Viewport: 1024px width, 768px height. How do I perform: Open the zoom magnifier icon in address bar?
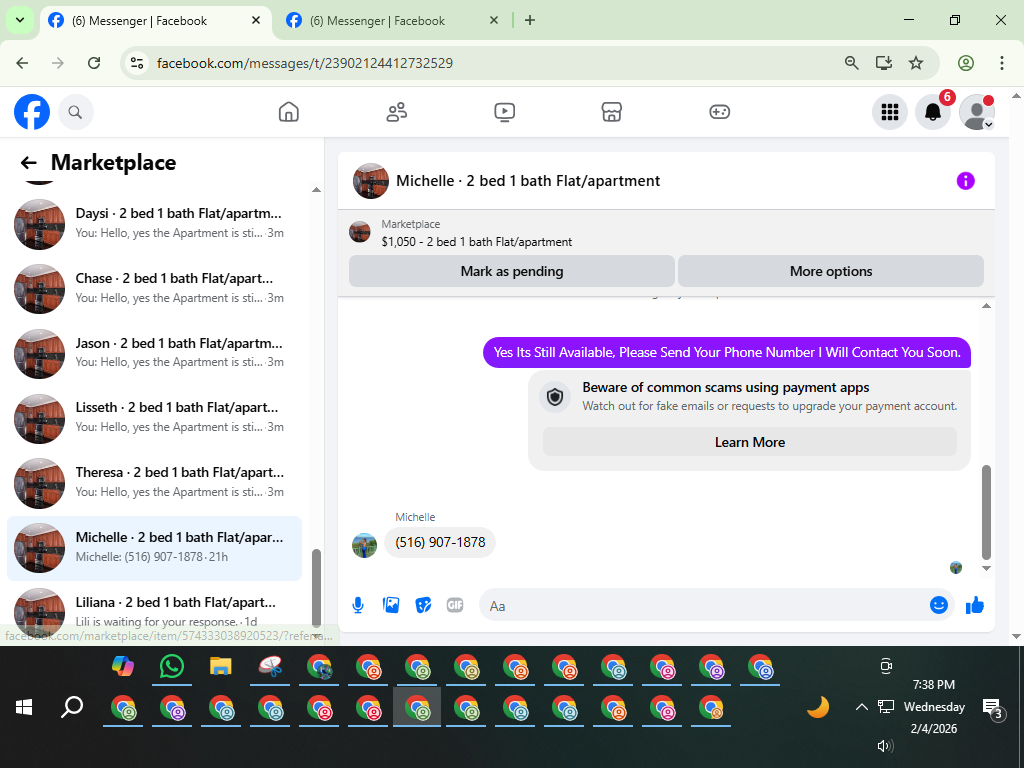(851, 63)
